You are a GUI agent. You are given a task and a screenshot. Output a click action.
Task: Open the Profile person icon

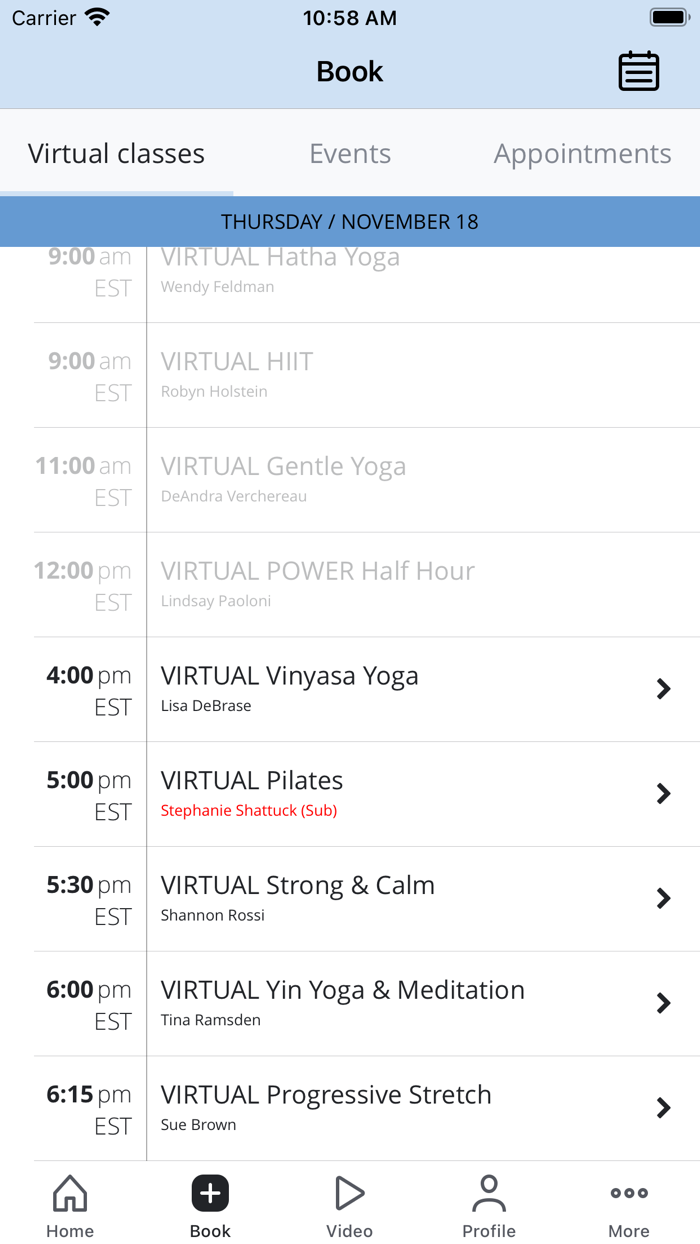pos(489,1193)
